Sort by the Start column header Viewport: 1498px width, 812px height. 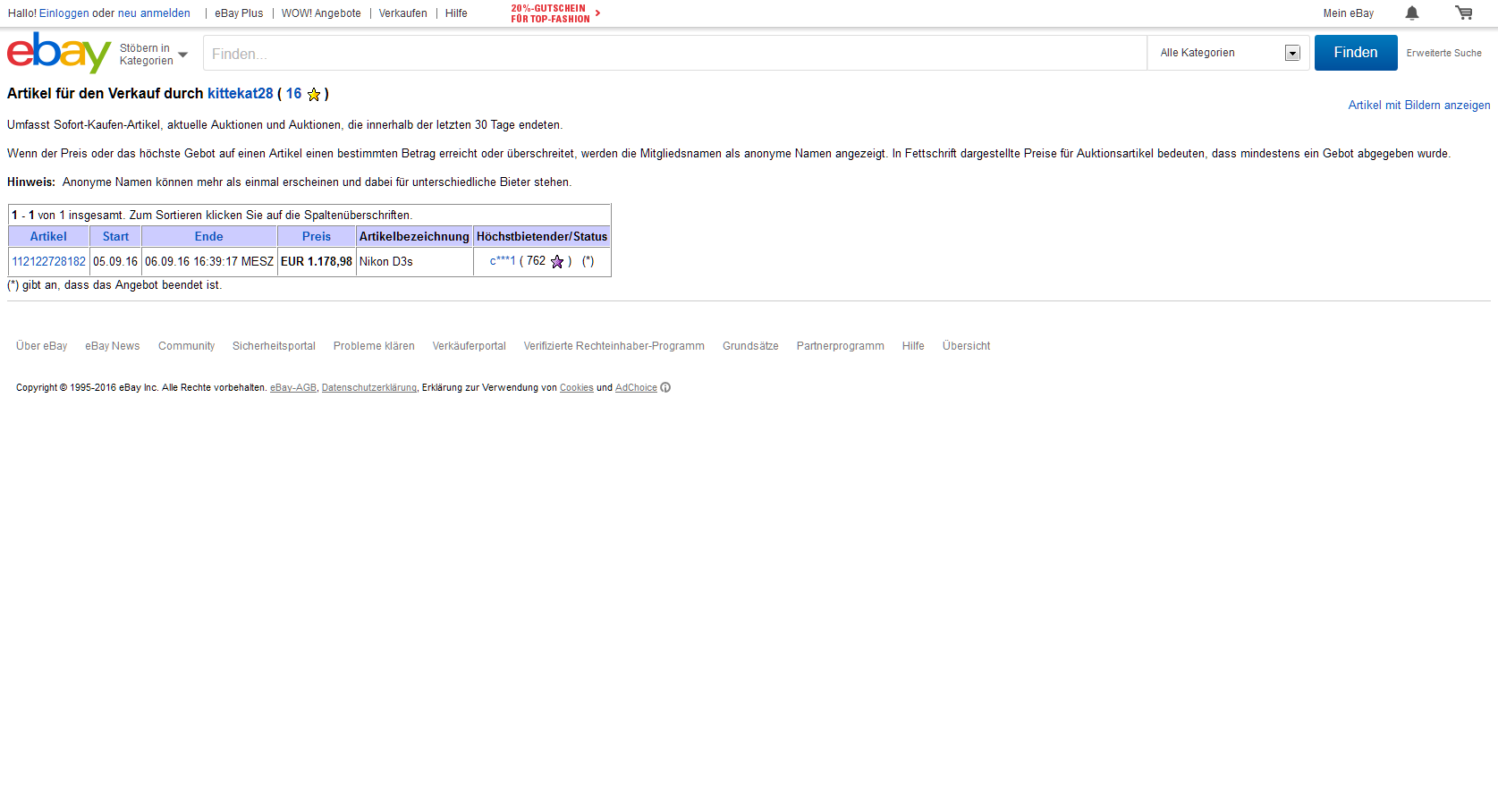coord(115,236)
